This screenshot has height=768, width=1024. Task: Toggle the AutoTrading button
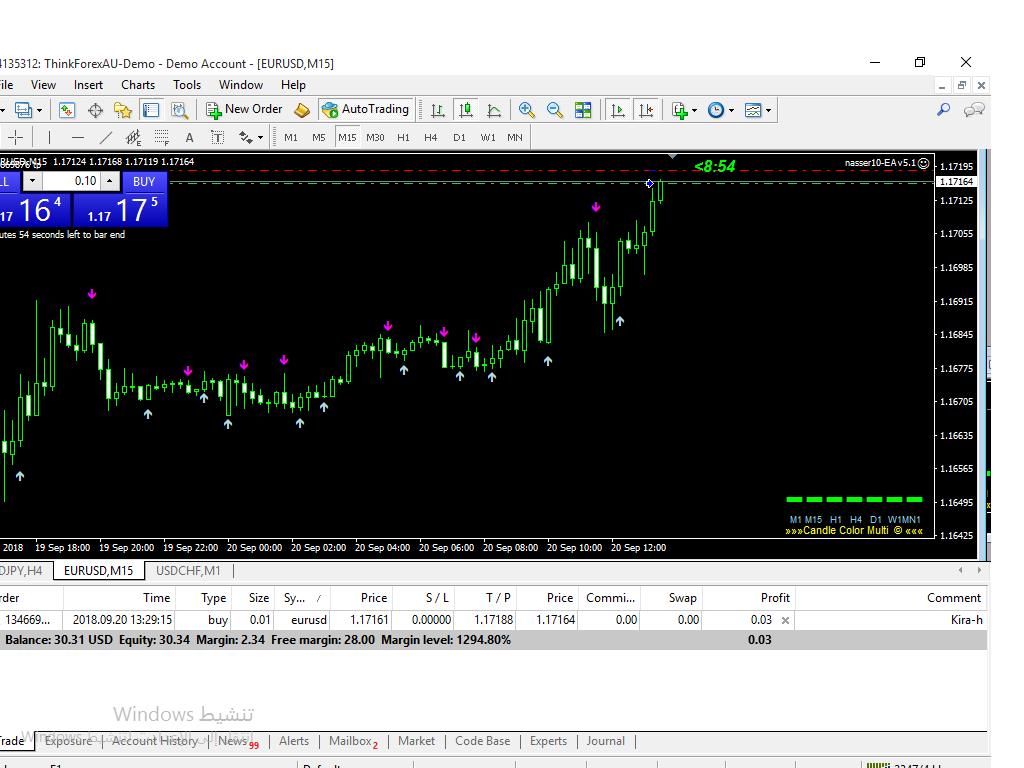(x=366, y=110)
